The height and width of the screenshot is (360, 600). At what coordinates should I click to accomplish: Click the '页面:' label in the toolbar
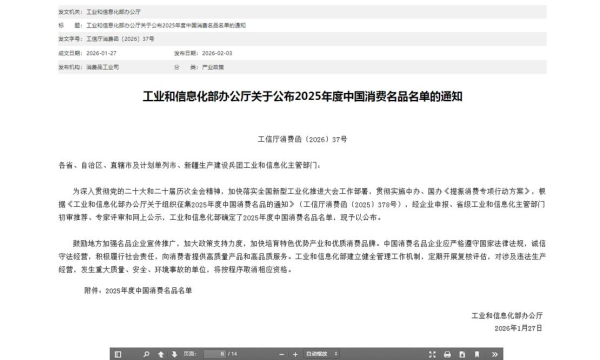pyautogui.click(x=190, y=354)
